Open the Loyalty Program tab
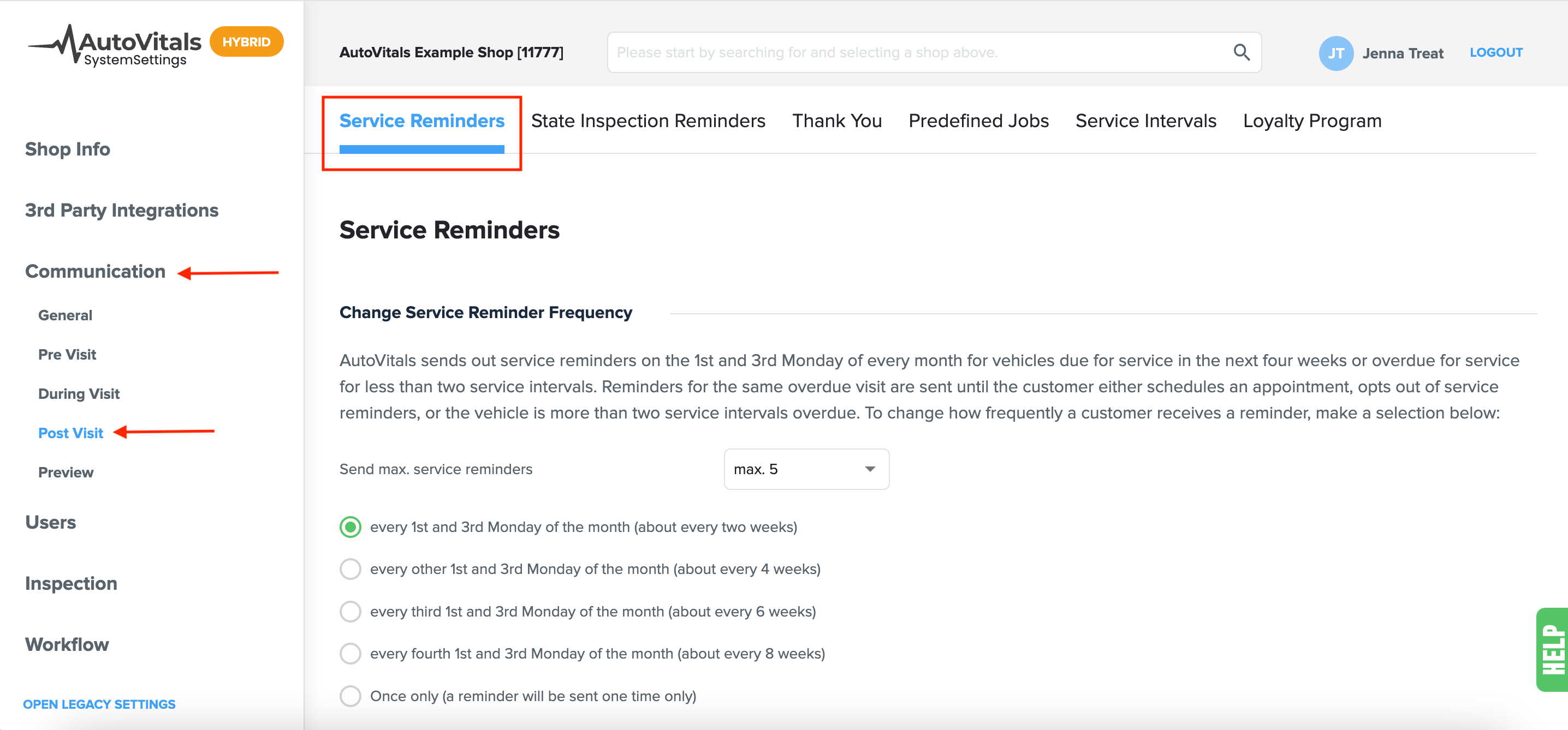 point(1312,121)
